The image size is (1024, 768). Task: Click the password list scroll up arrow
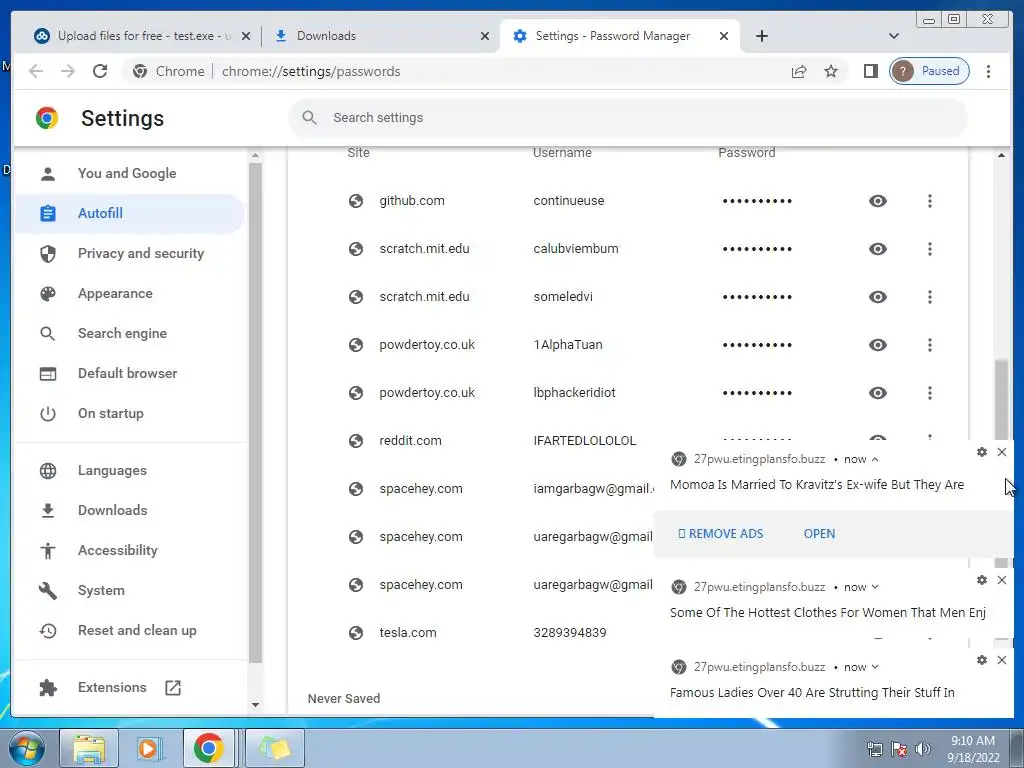point(1001,155)
